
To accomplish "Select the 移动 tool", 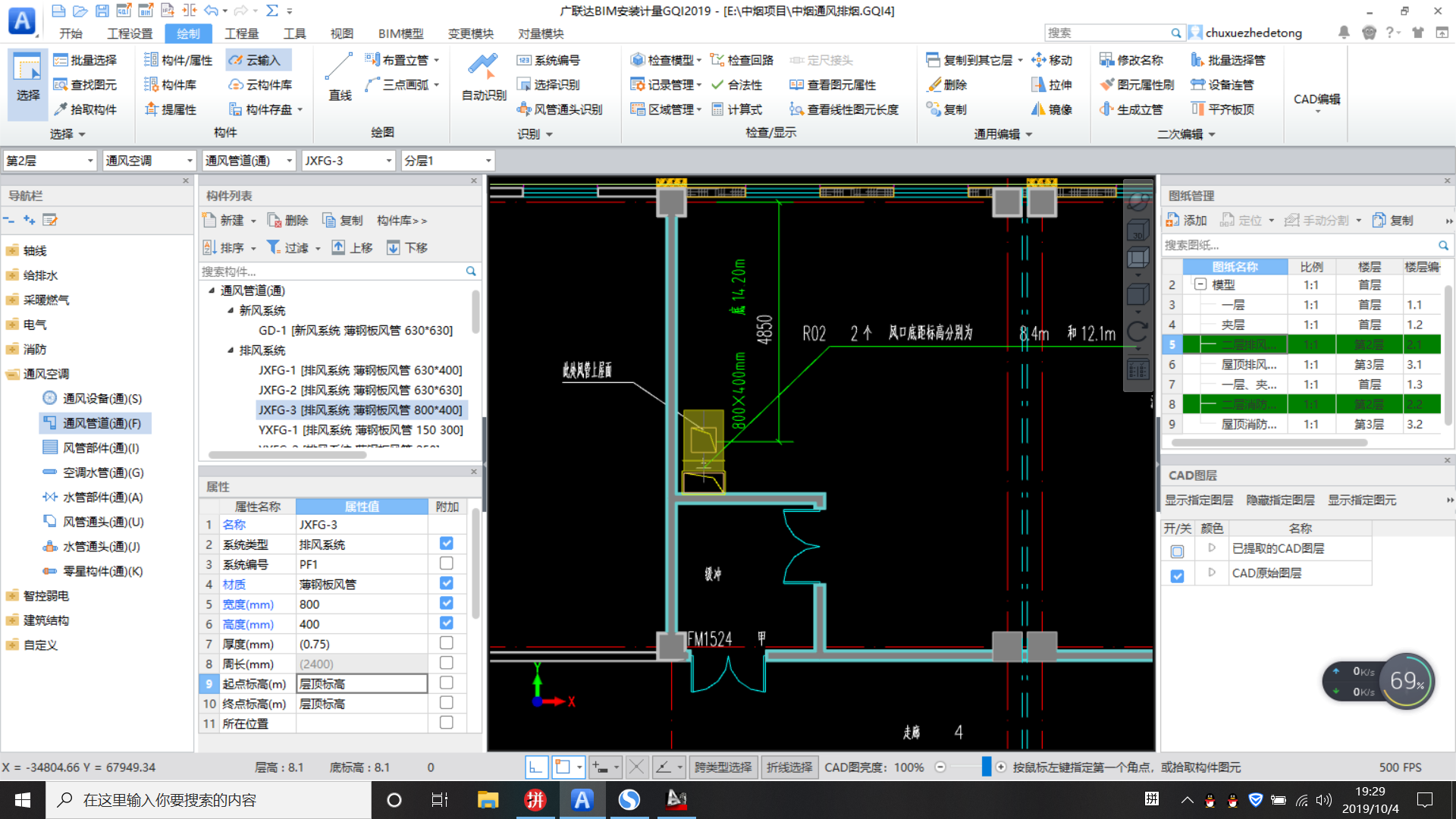I will 1052,60.
